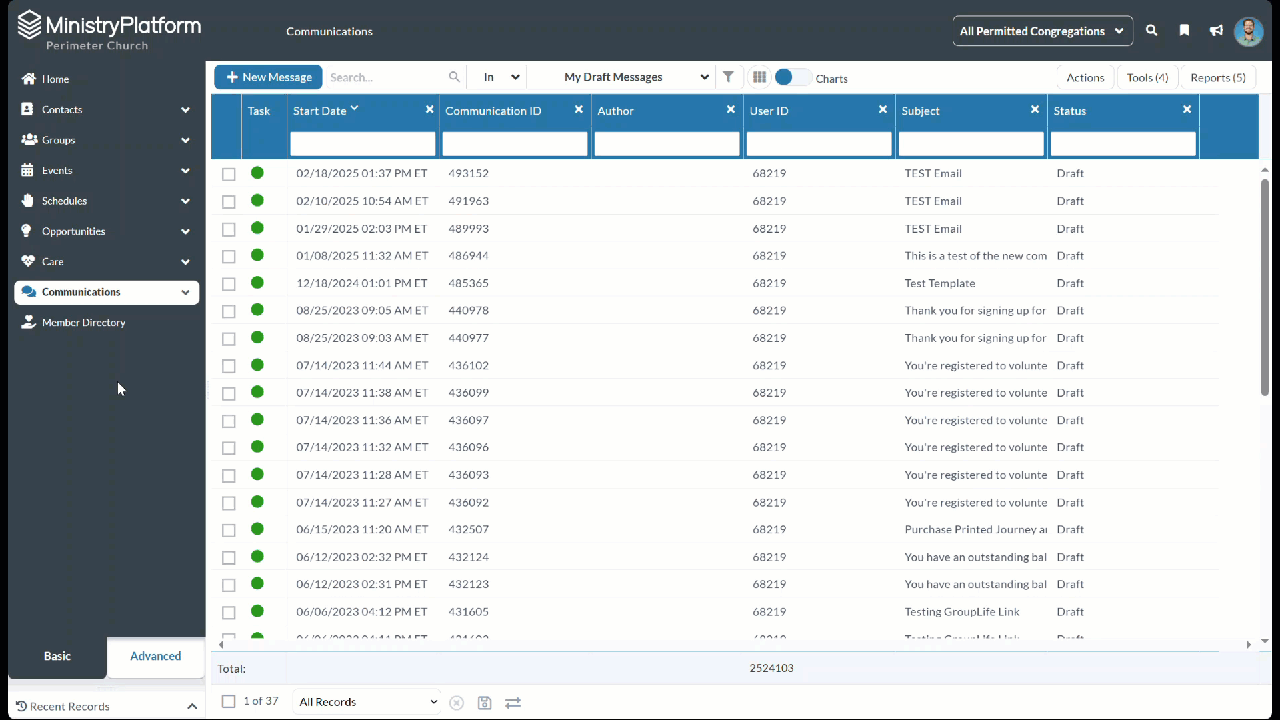
Task: Open announcements via the megaphone icon
Action: coord(1216,31)
